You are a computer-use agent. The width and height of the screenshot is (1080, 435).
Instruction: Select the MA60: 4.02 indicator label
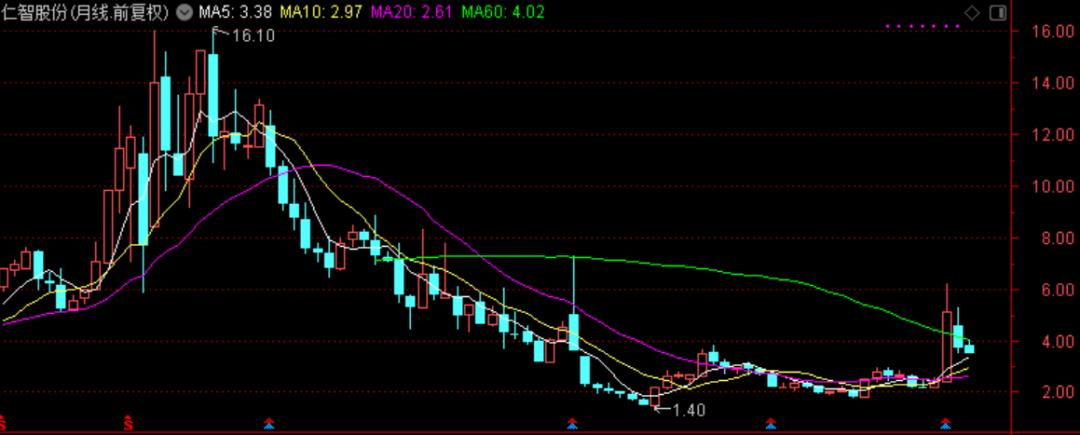coord(502,12)
